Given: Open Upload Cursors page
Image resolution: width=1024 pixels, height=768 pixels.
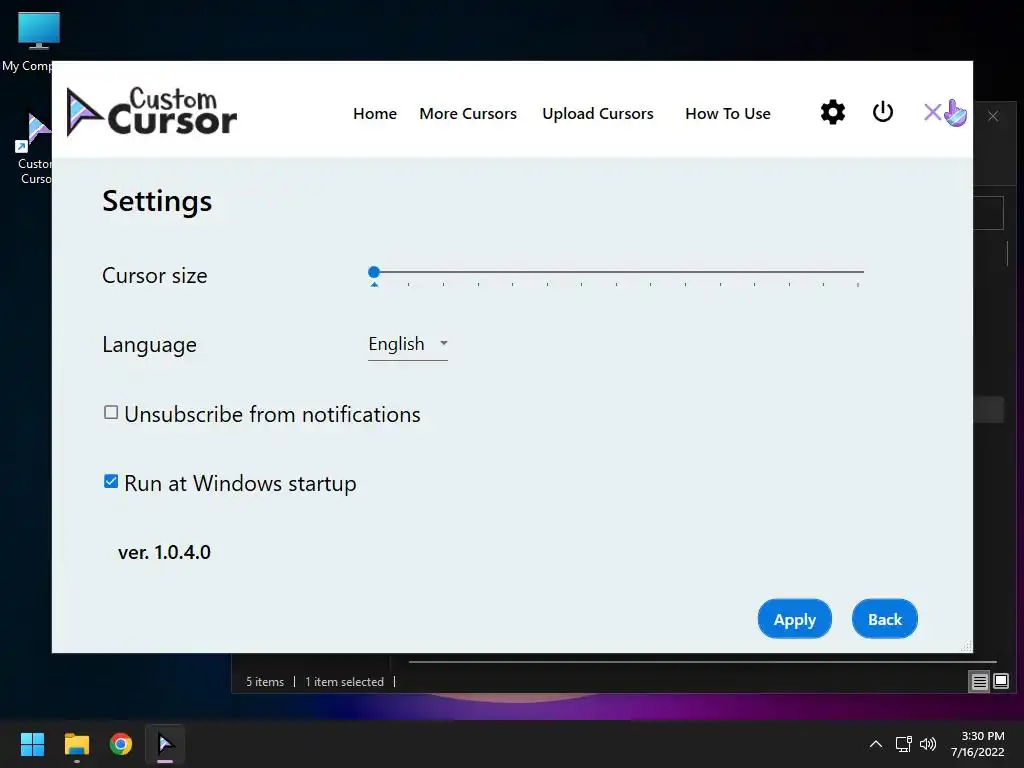Looking at the screenshot, I should pos(598,114).
